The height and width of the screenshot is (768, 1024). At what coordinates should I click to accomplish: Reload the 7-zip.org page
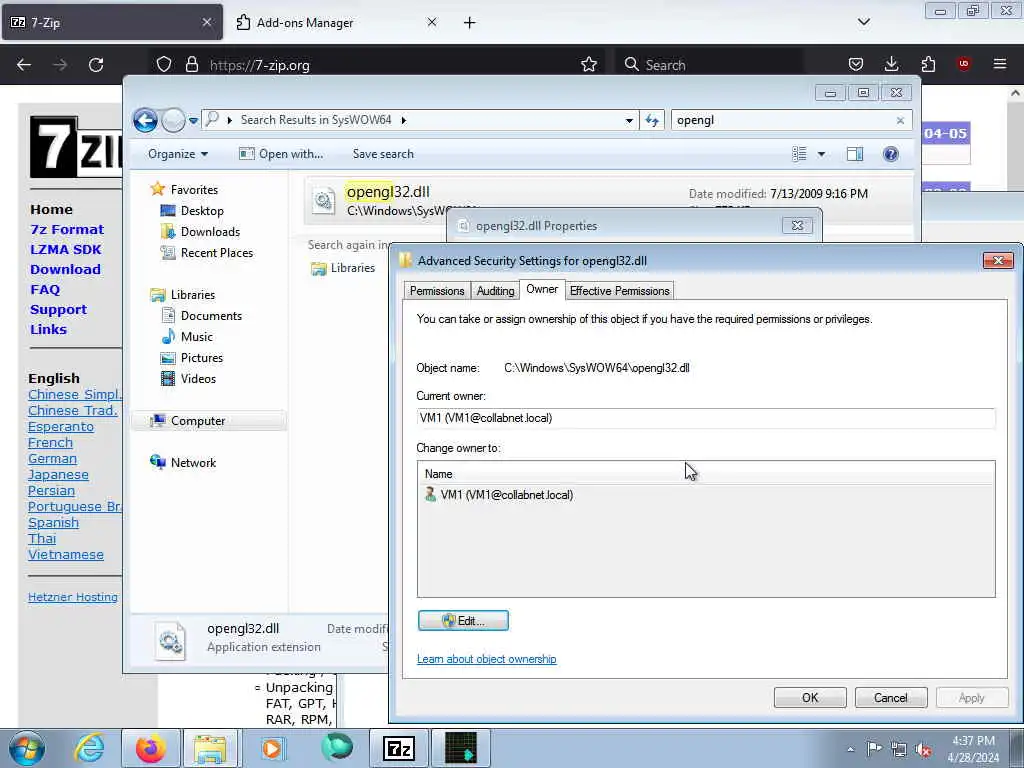[x=96, y=65]
